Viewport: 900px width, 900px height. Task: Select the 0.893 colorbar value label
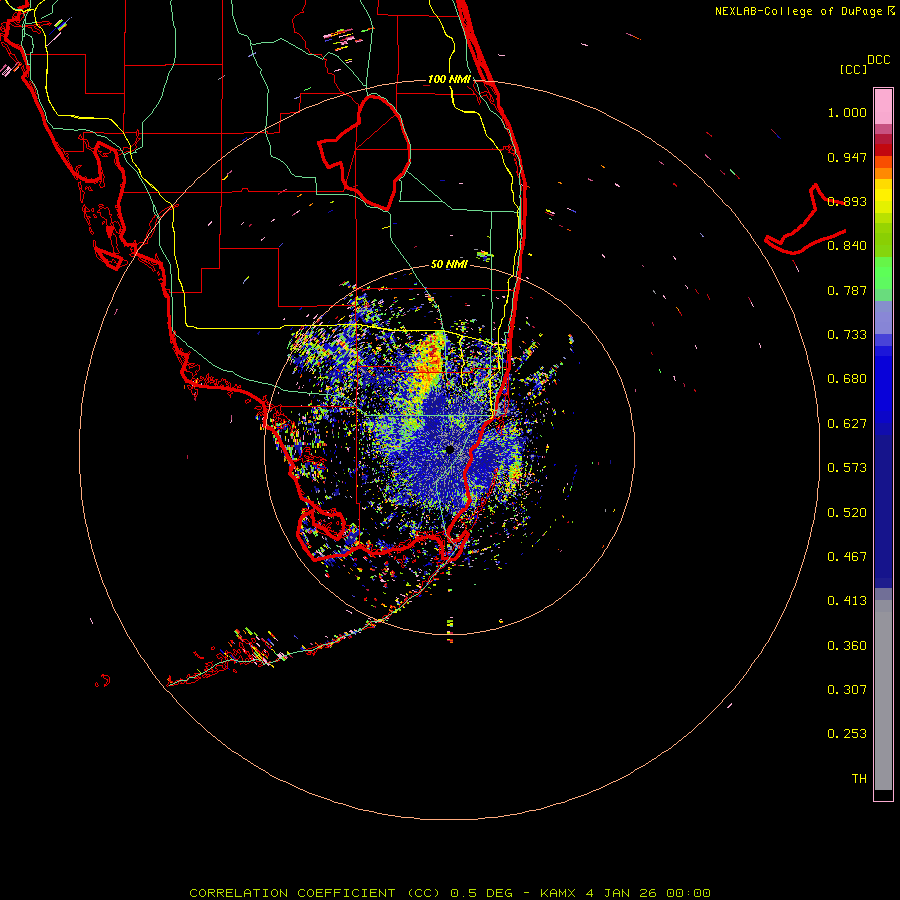(x=847, y=201)
